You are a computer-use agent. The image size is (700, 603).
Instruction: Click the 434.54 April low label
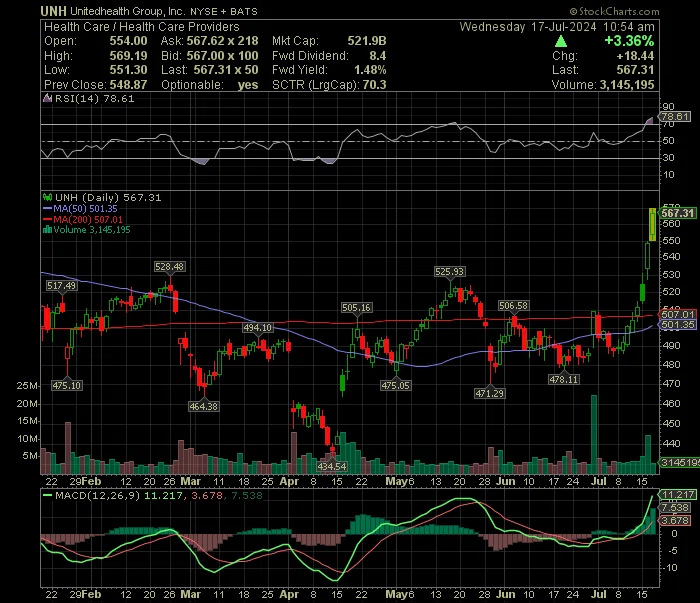coord(332,466)
